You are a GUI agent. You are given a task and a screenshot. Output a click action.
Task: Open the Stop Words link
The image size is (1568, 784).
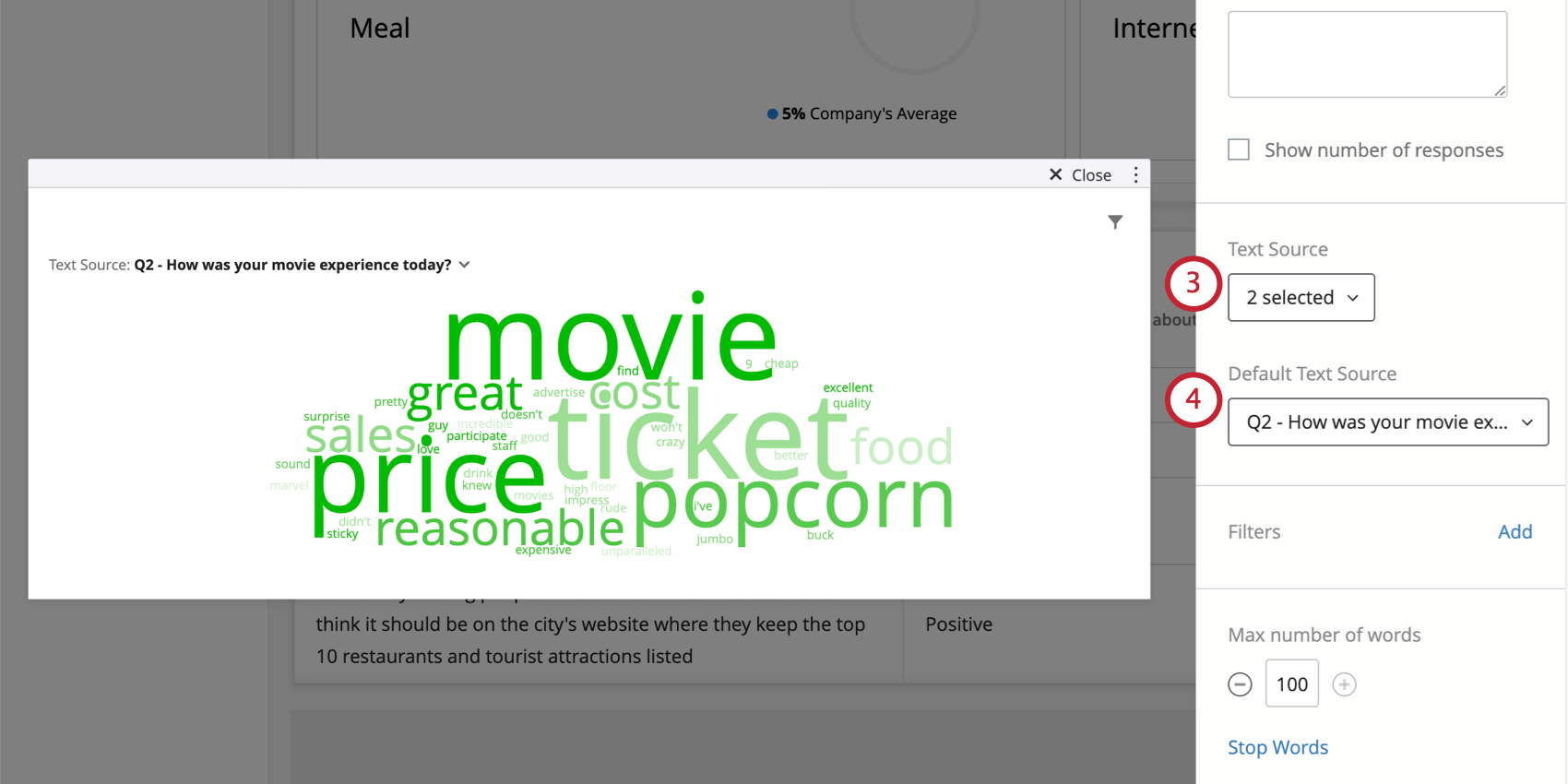[x=1277, y=747]
